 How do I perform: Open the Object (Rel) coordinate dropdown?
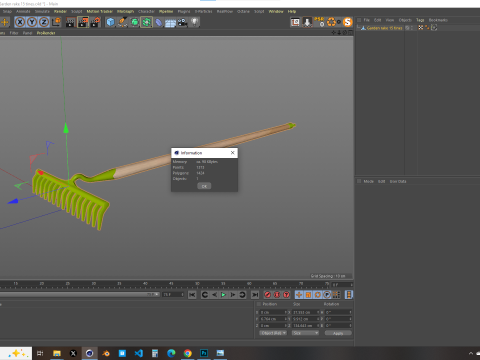(273, 333)
